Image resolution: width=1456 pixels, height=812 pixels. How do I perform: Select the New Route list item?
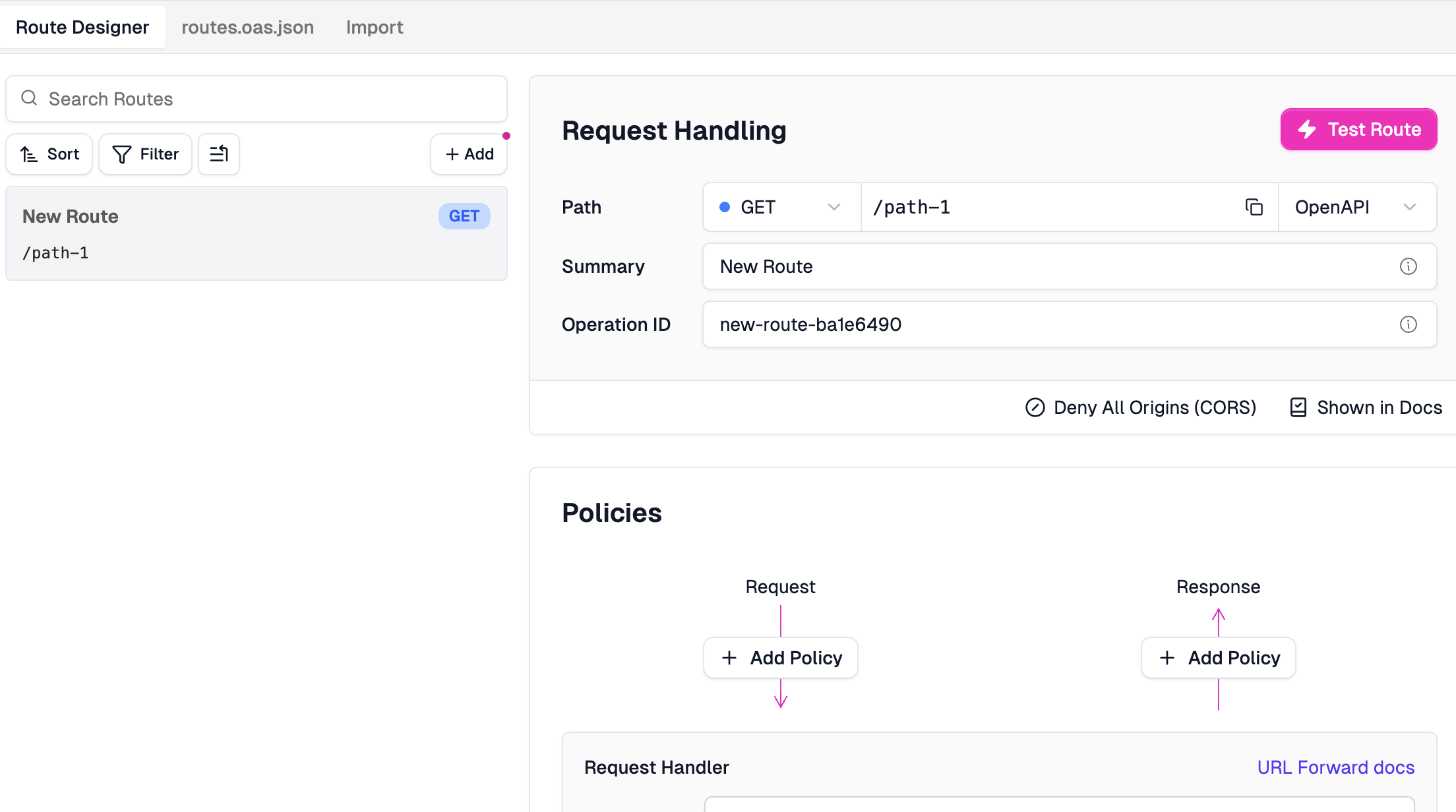pos(256,233)
